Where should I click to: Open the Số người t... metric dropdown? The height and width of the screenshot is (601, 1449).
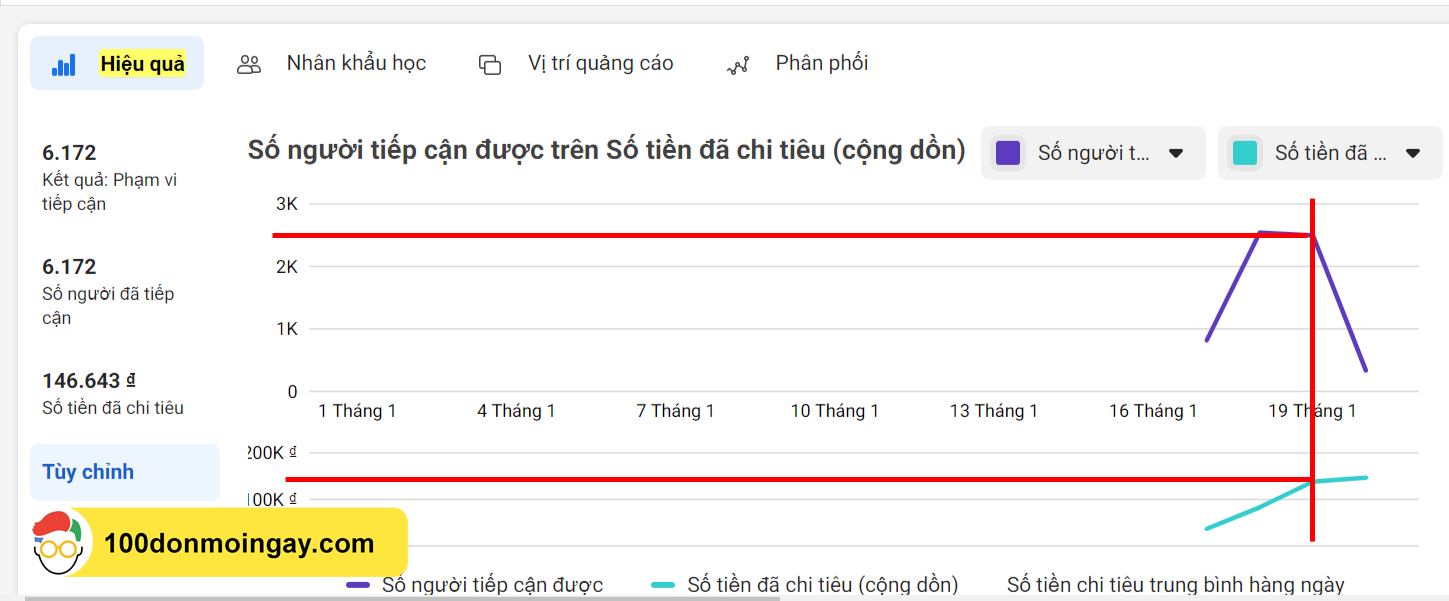pos(1093,153)
